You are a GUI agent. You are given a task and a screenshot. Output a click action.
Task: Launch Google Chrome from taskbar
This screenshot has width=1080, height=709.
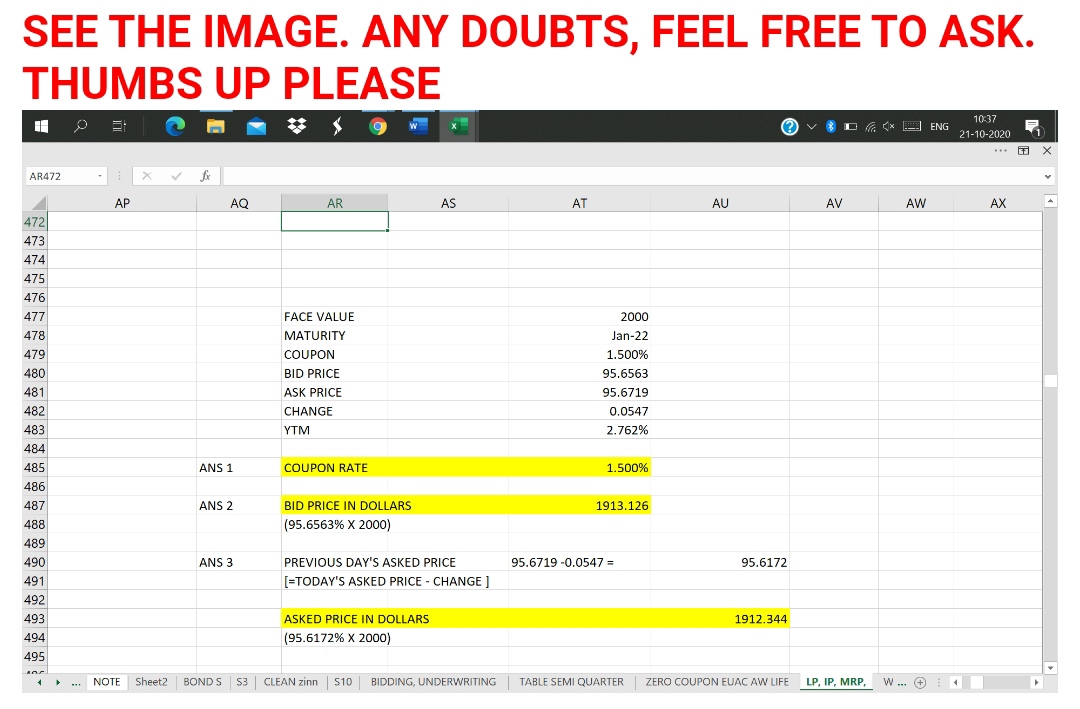point(377,127)
